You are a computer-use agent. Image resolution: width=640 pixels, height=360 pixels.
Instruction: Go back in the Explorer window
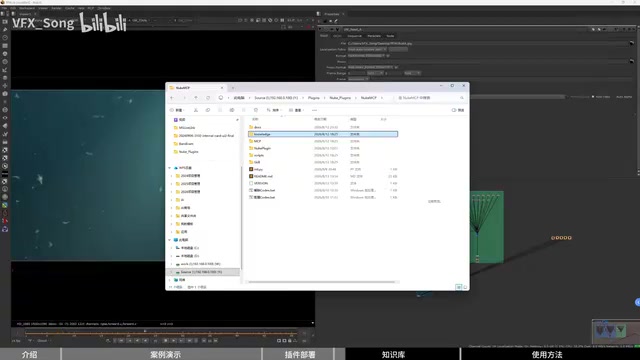click(172, 98)
